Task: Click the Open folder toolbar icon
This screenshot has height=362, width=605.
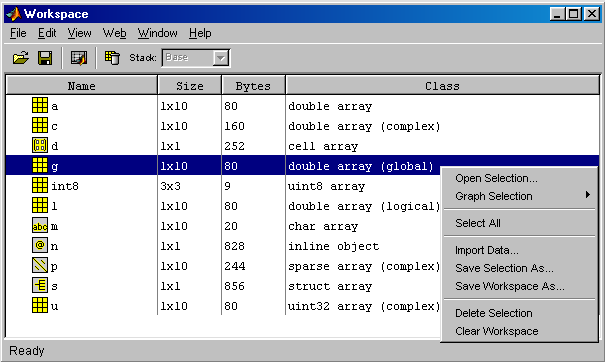Action: click(x=21, y=58)
